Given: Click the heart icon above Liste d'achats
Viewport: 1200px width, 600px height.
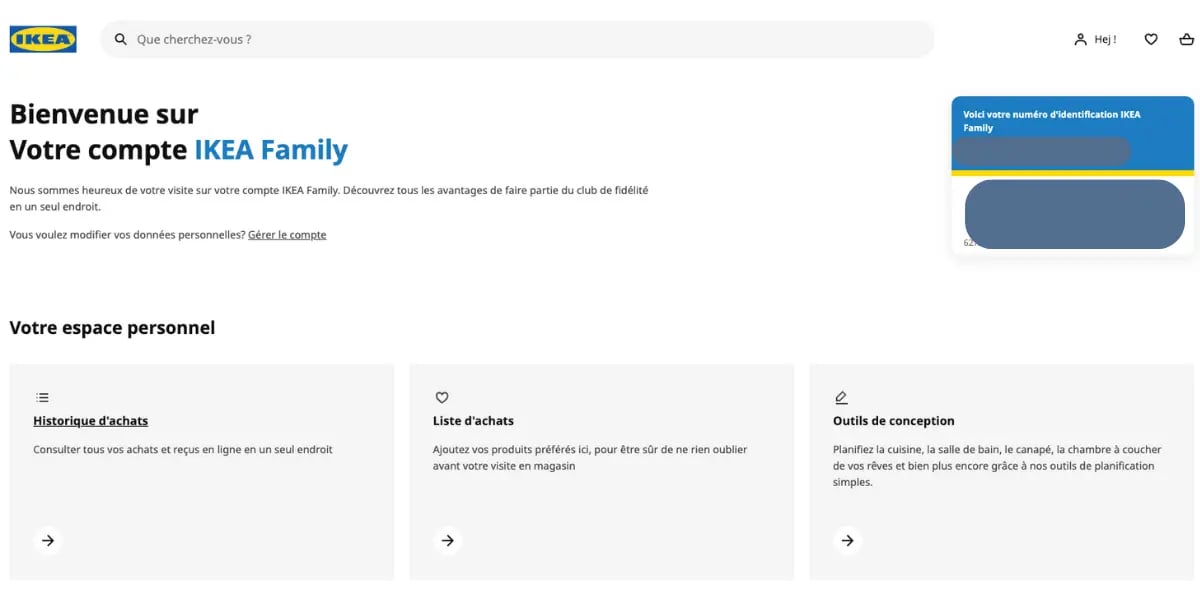Looking at the screenshot, I should 442,397.
